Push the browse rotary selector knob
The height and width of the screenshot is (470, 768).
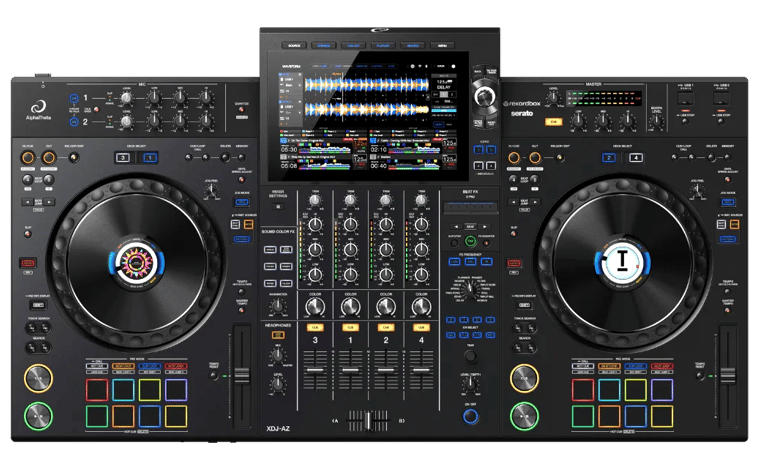pyautogui.click(x=484, y=96)
